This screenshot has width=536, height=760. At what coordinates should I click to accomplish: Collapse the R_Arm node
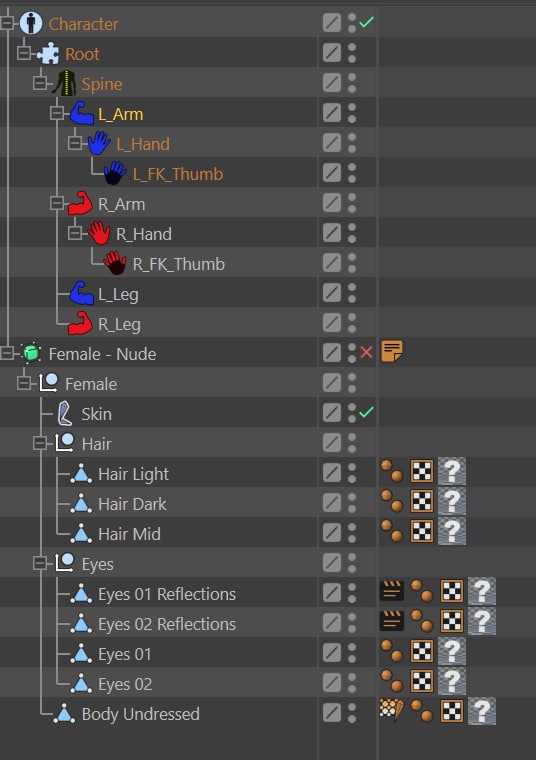click(x=57, y=203)
